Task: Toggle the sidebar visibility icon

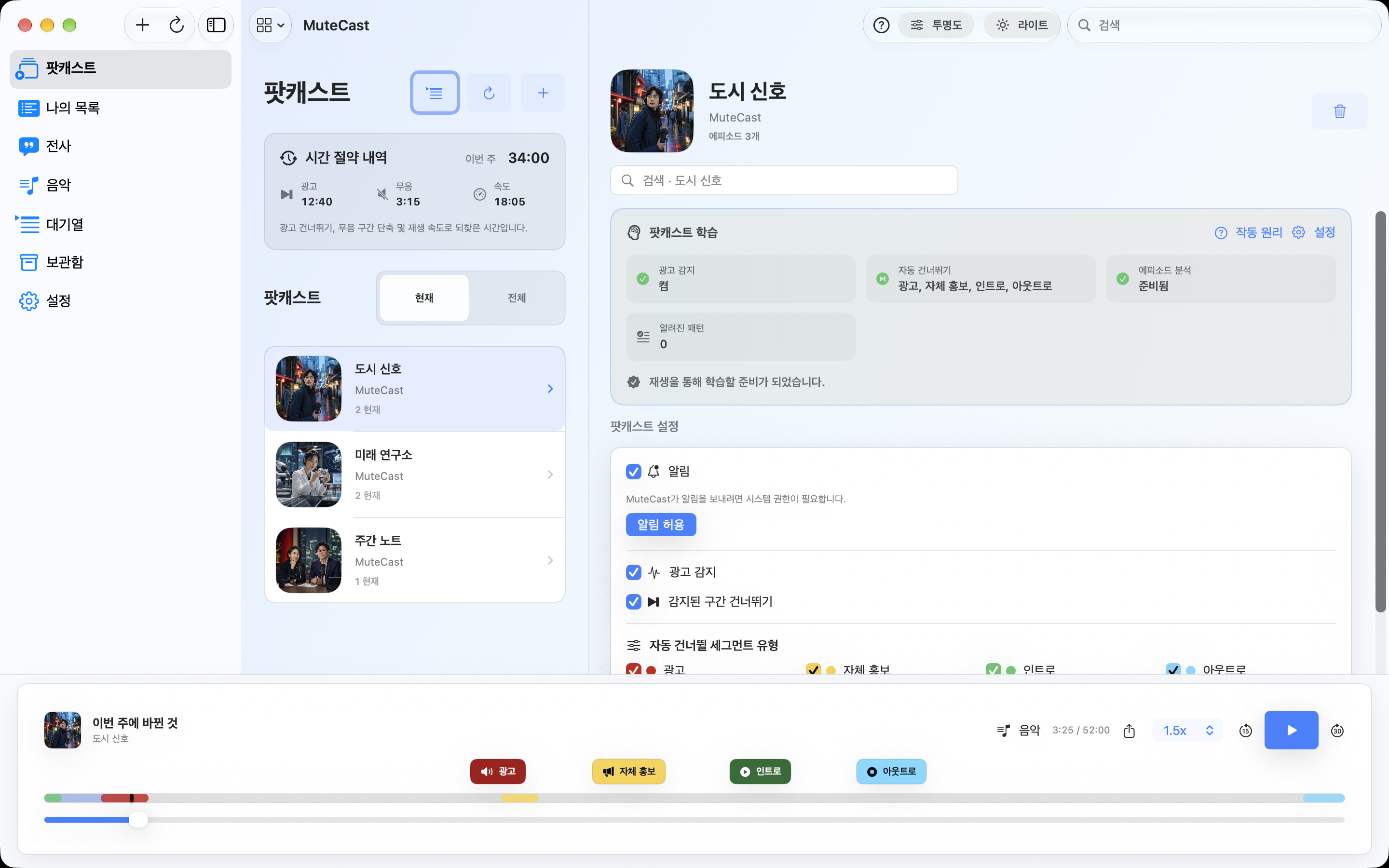Action: coord(216,25)
